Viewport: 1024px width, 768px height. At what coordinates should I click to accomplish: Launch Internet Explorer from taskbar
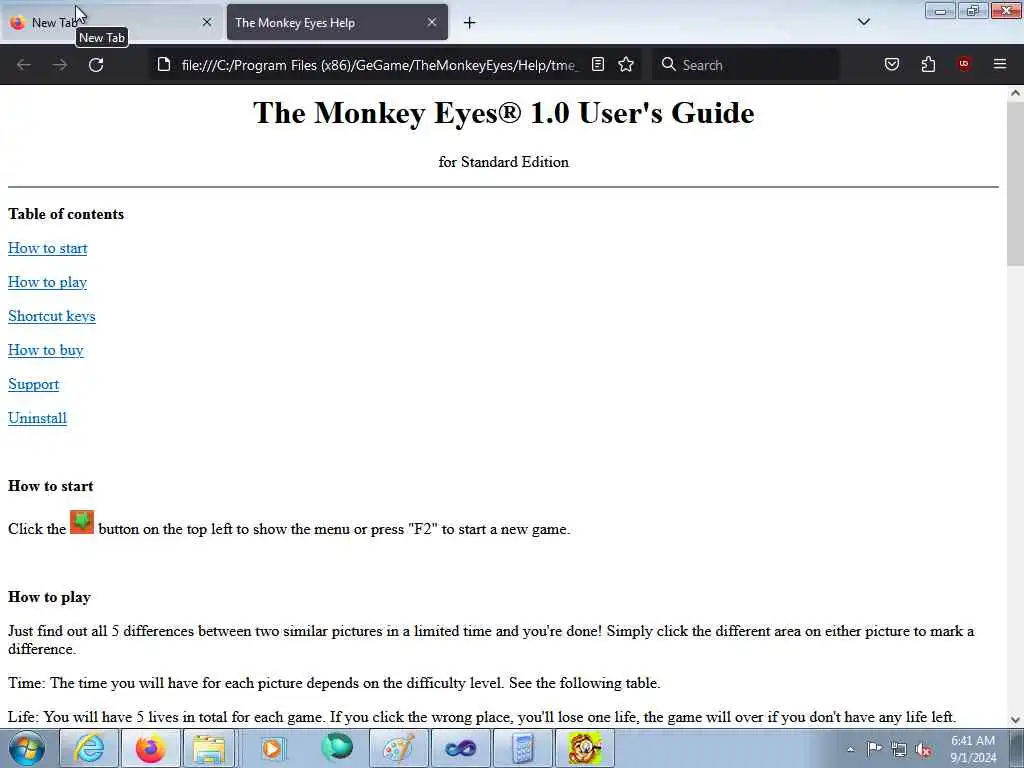pos(88,748)
